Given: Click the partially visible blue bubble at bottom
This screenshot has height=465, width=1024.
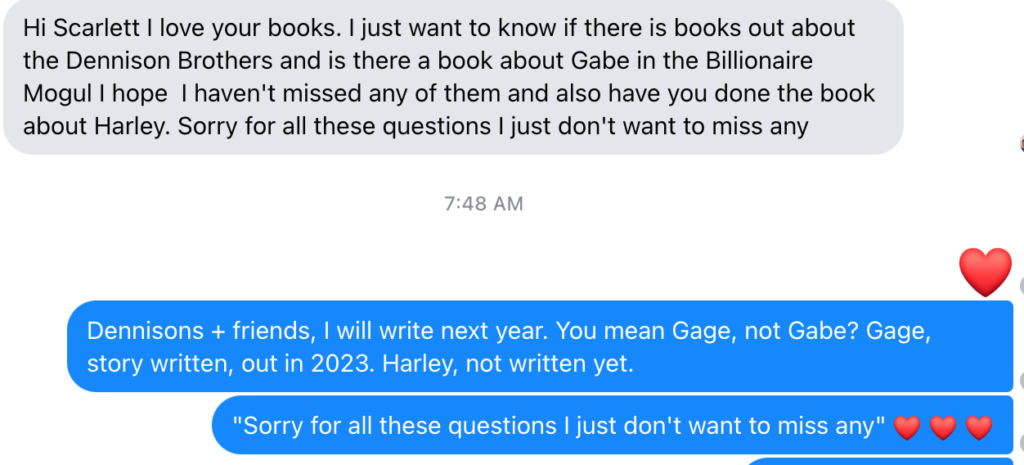Looking at the screenshot, I should 880,461.
